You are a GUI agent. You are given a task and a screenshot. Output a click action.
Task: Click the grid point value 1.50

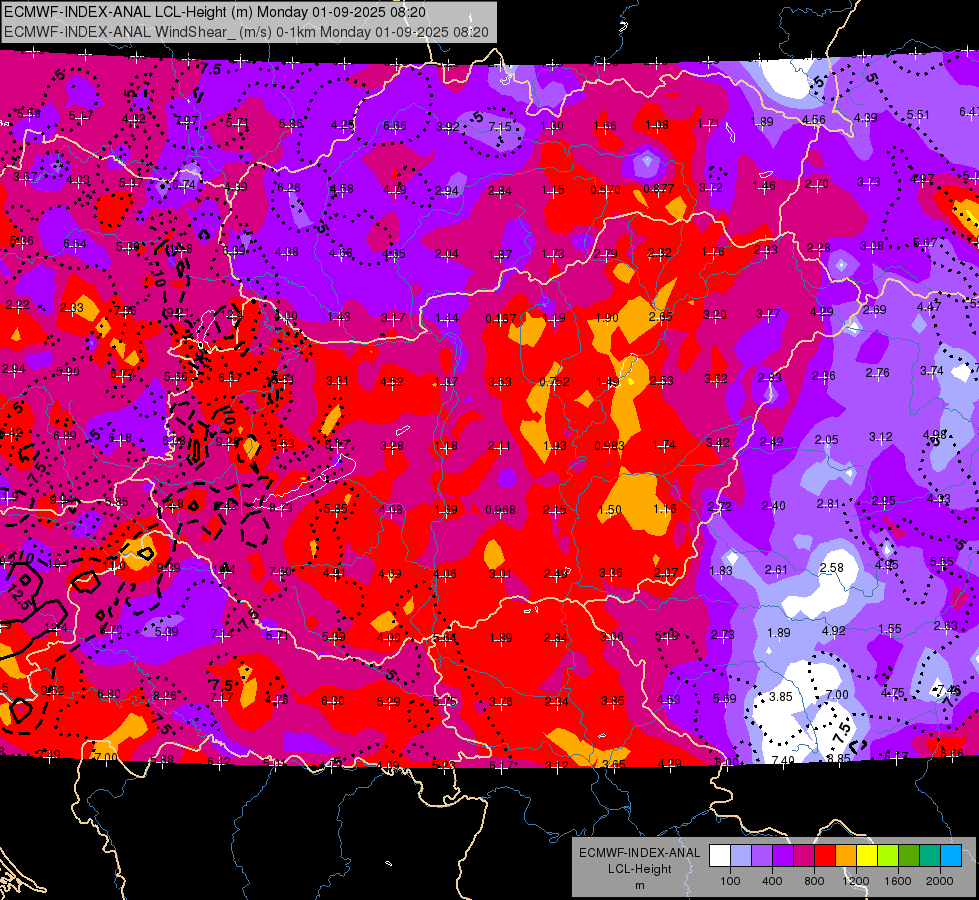click(x=609, y=510)
